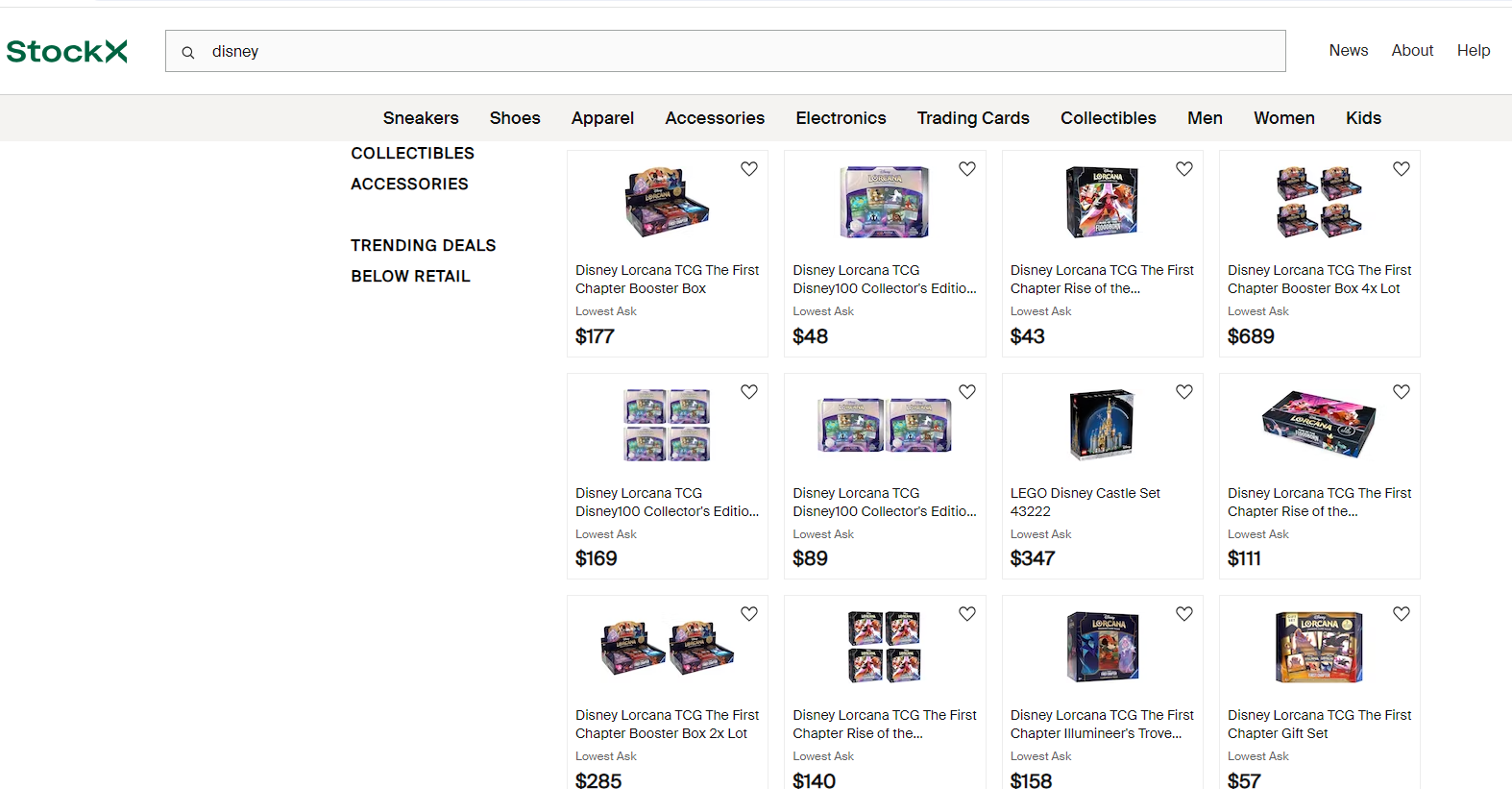View the First Chapter Gift Set image
1512x789 pixels.
(1320, 647)
